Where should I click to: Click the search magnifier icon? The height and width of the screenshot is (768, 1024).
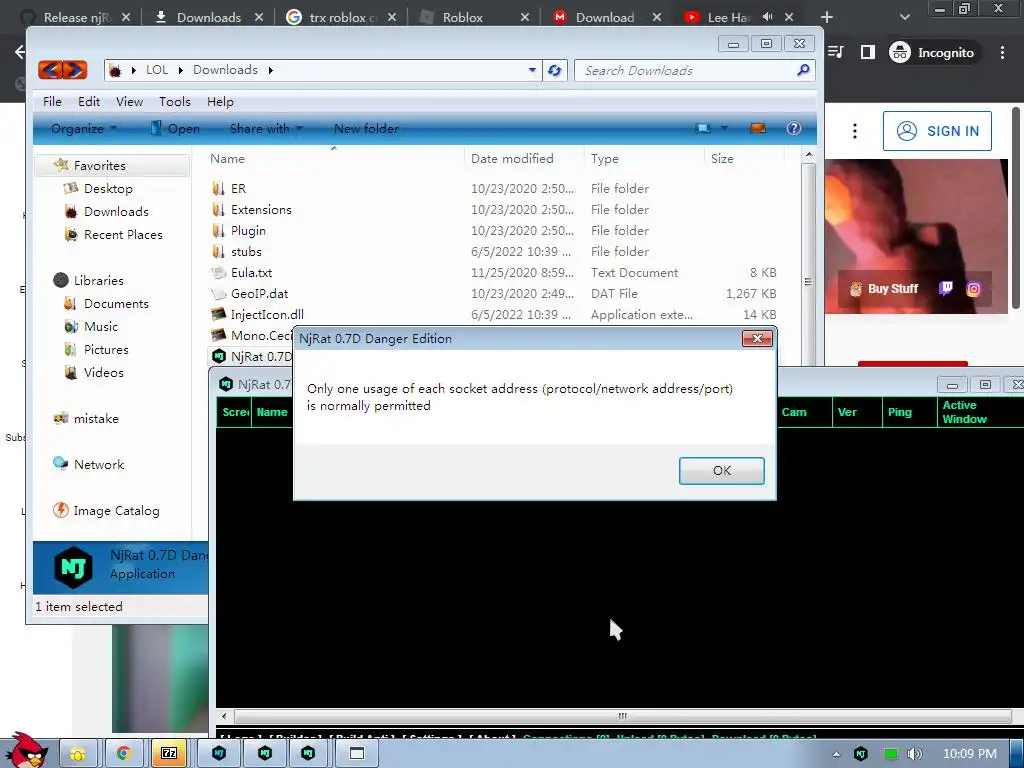[803, 70]
